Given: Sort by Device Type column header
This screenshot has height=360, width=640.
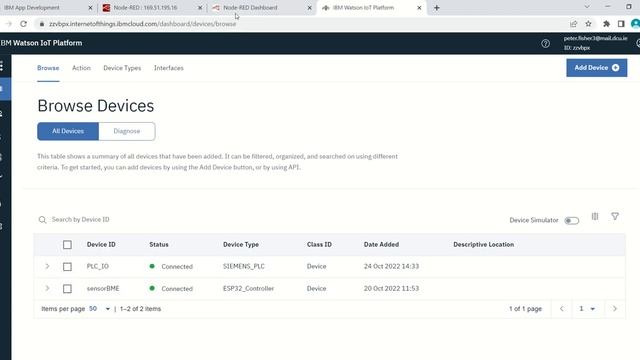Looking at the screenshot, I should click(x=241, y=244).
